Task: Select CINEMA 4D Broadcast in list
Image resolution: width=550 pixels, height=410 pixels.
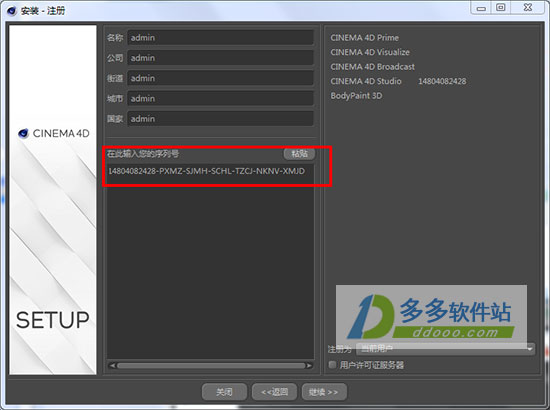Action: tap(372, 67)
